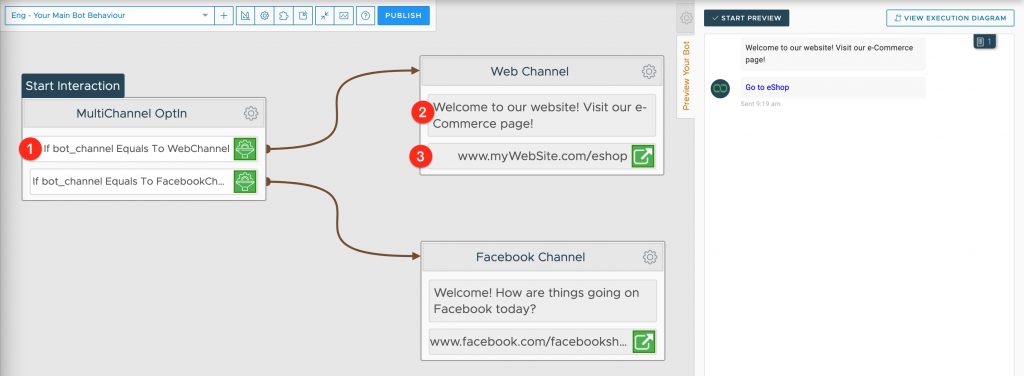
Task: Click the green link icon beside www.myWebSite.com/eshop
Action: click(643, 157)
